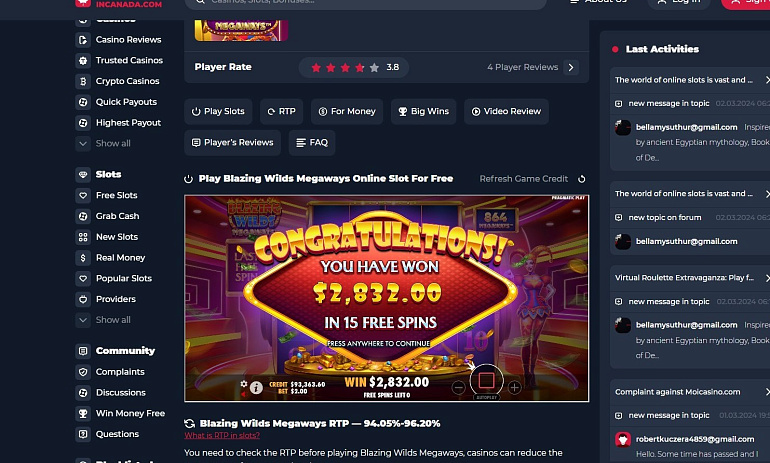Increase bet with the plus button
This screenshot has width=770, height=463.
click(x=514, y=387)
